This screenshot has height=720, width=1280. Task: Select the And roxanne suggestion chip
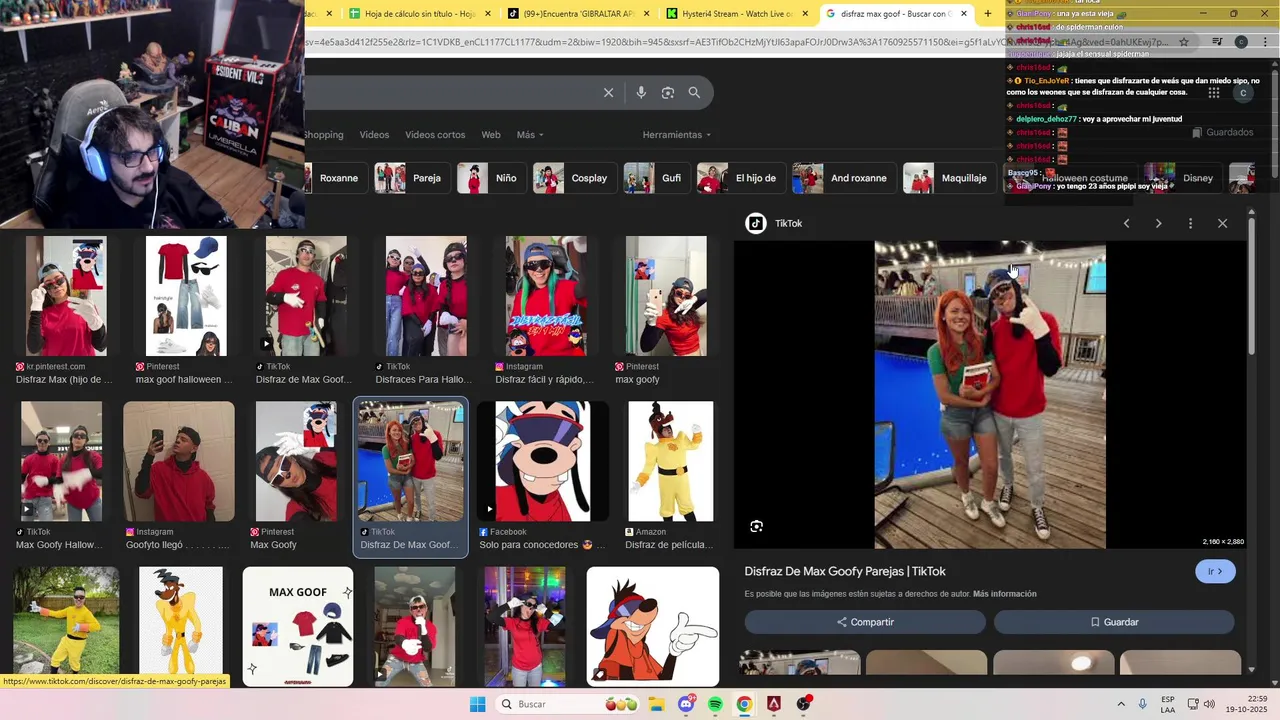(x=842, y=178)
